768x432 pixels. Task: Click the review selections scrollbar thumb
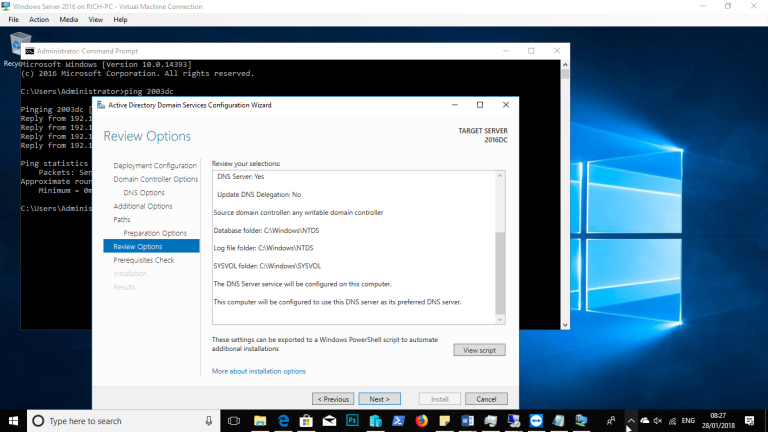(x=500, y=272)
